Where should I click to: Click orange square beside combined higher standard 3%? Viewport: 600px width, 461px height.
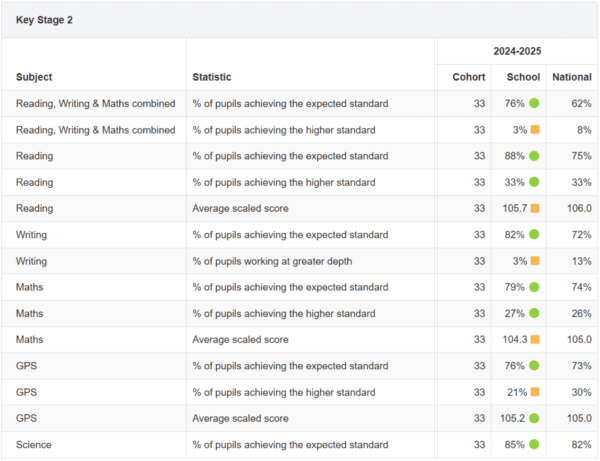point(535,130)
